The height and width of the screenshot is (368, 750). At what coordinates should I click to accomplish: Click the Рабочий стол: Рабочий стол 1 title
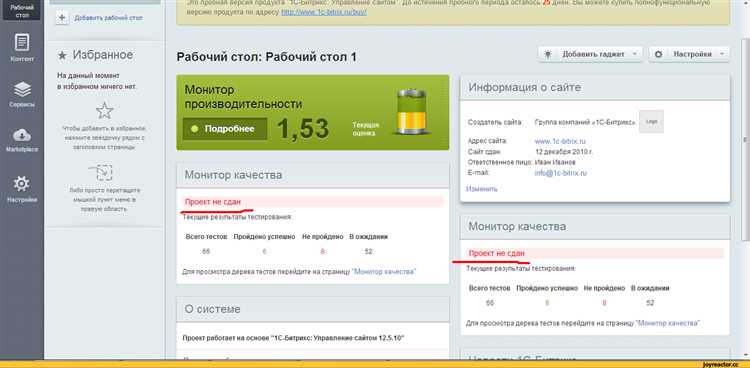click(266, 57)
